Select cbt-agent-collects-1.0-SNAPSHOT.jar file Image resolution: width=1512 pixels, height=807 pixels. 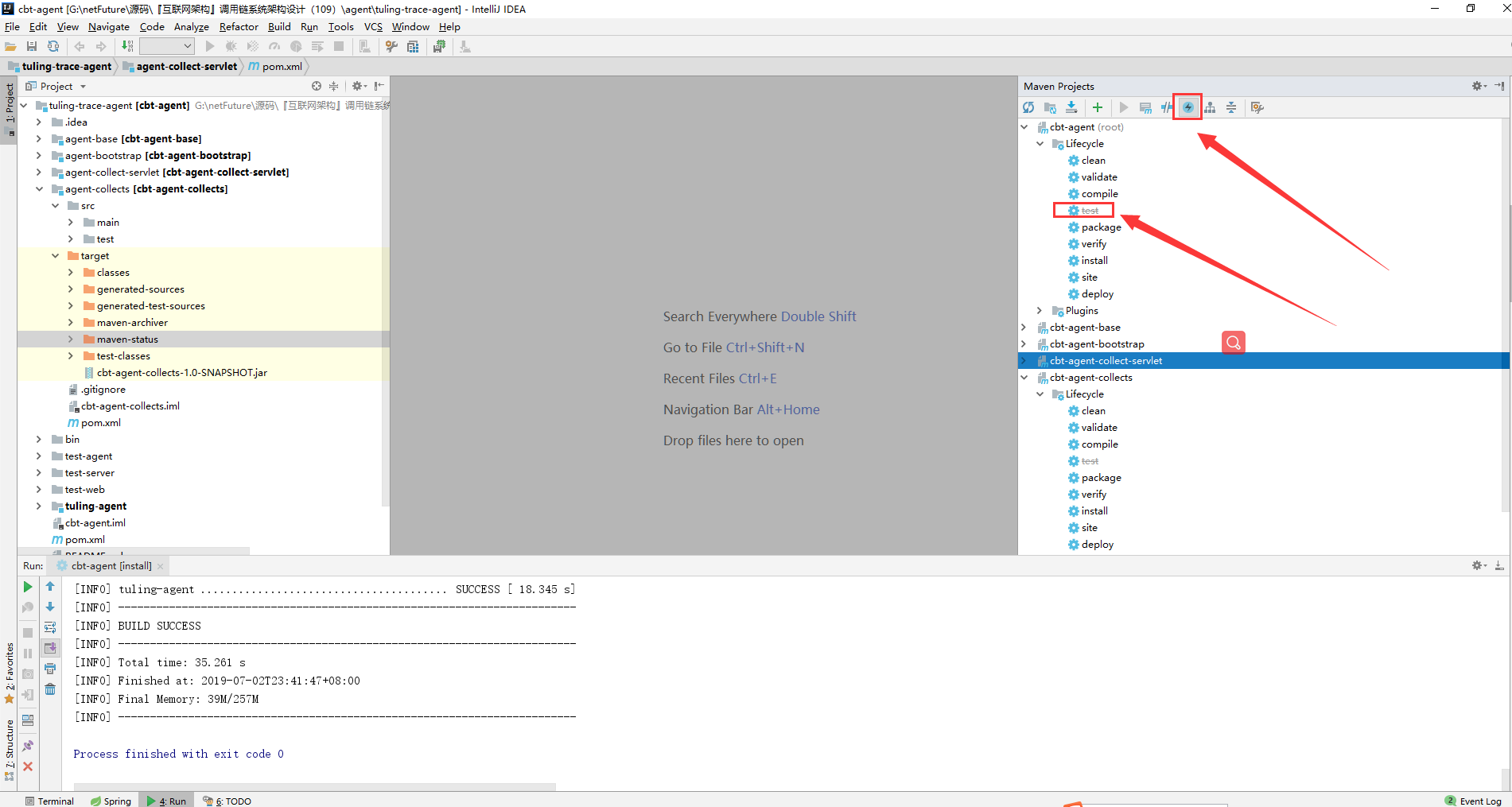tap(182, 373)
